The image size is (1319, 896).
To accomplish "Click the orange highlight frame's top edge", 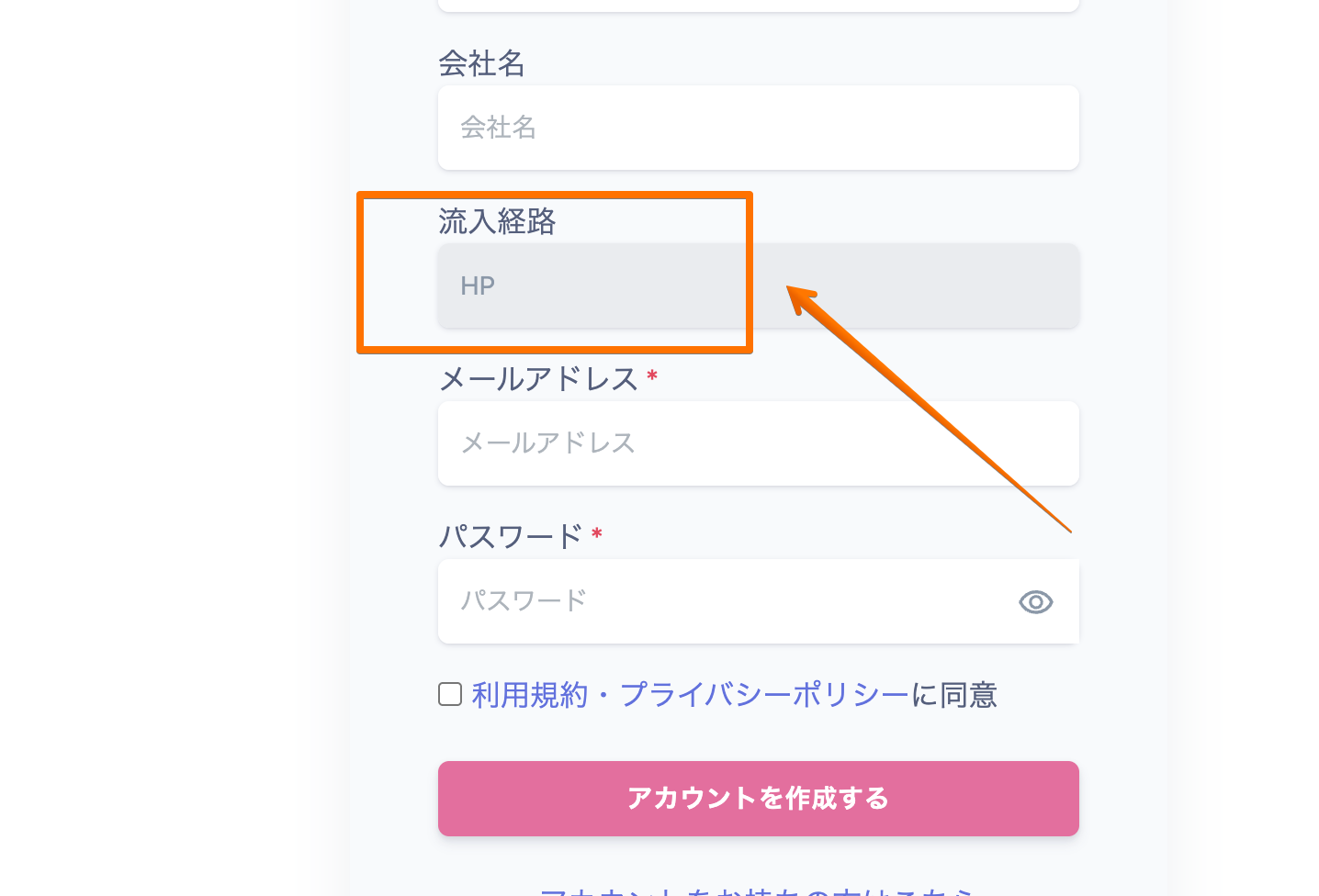I will pos(555,195).
